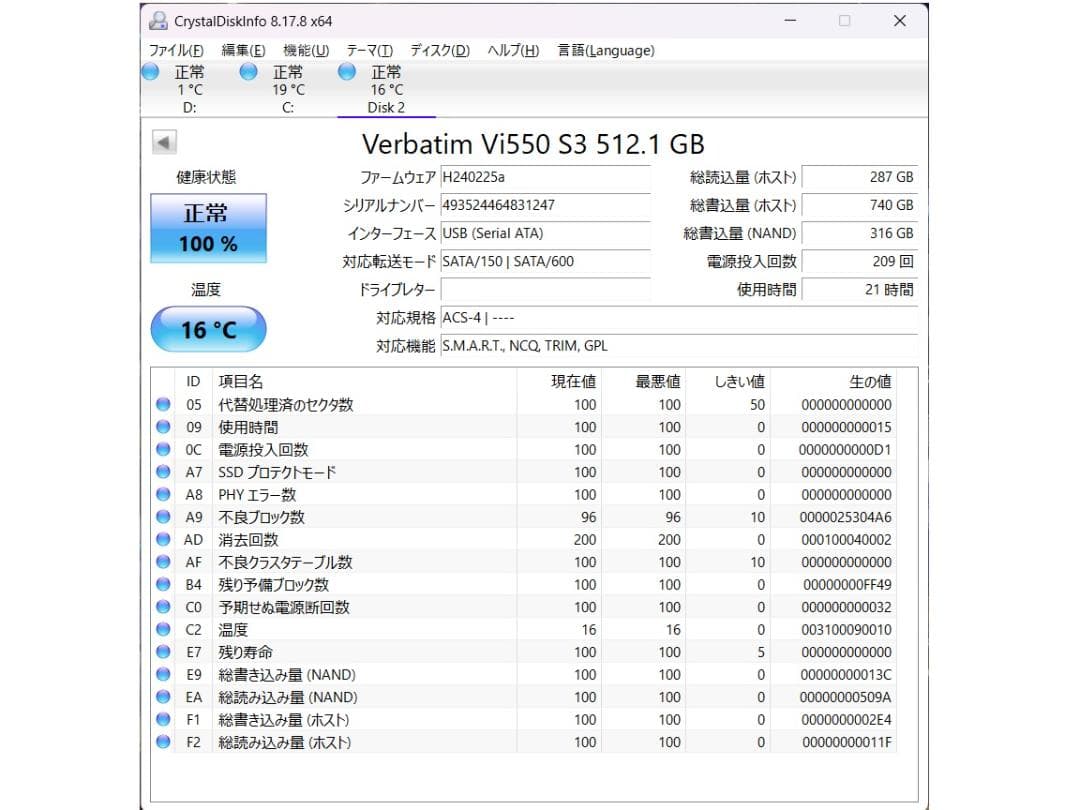Click the 16 °C temperature button
Screen dimensions: 1080x810
tap(208, 329)
